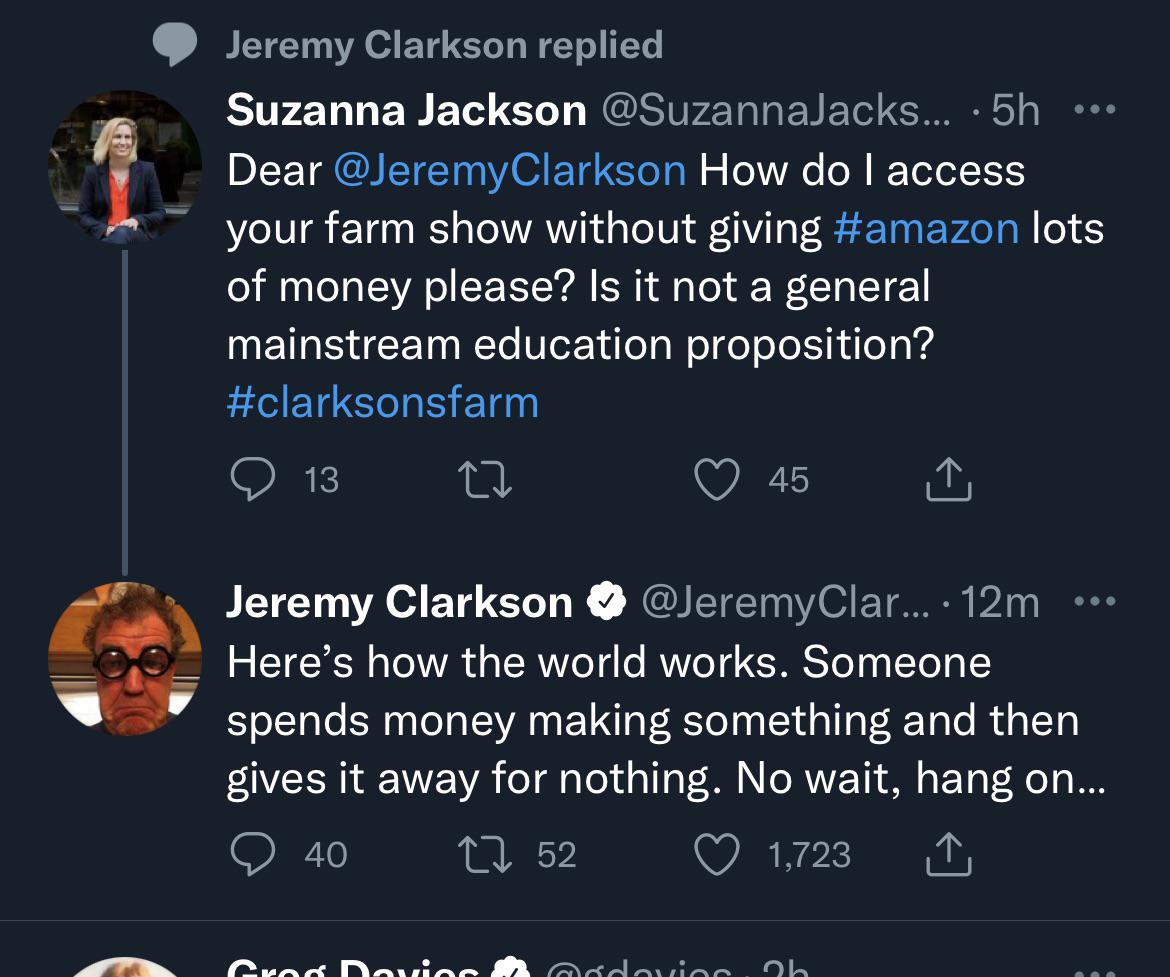Reply to Jeremy Clarkson's tweet
Image resolution: width=1170 pixels, height=977 pixels.
(253, 854)
